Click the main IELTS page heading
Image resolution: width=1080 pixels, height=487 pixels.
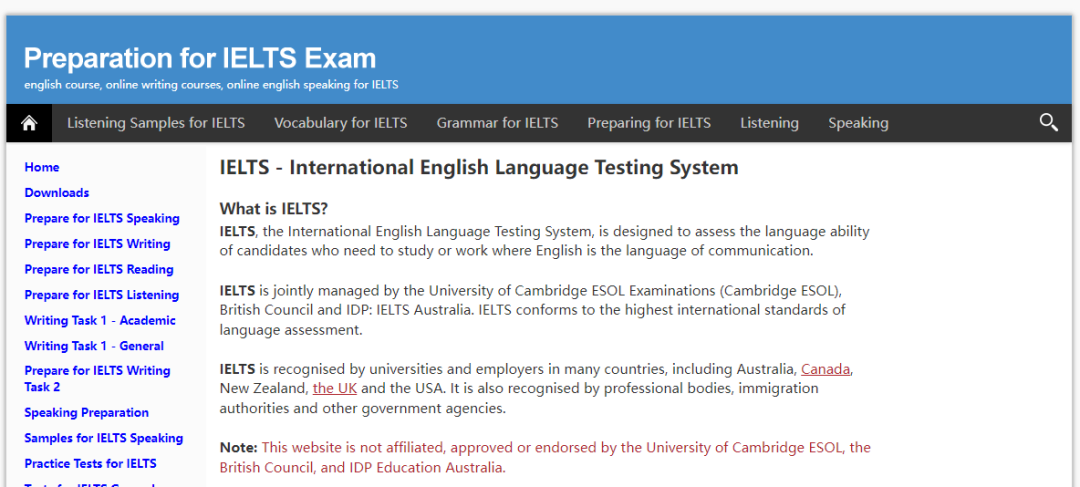click(479, 167)
